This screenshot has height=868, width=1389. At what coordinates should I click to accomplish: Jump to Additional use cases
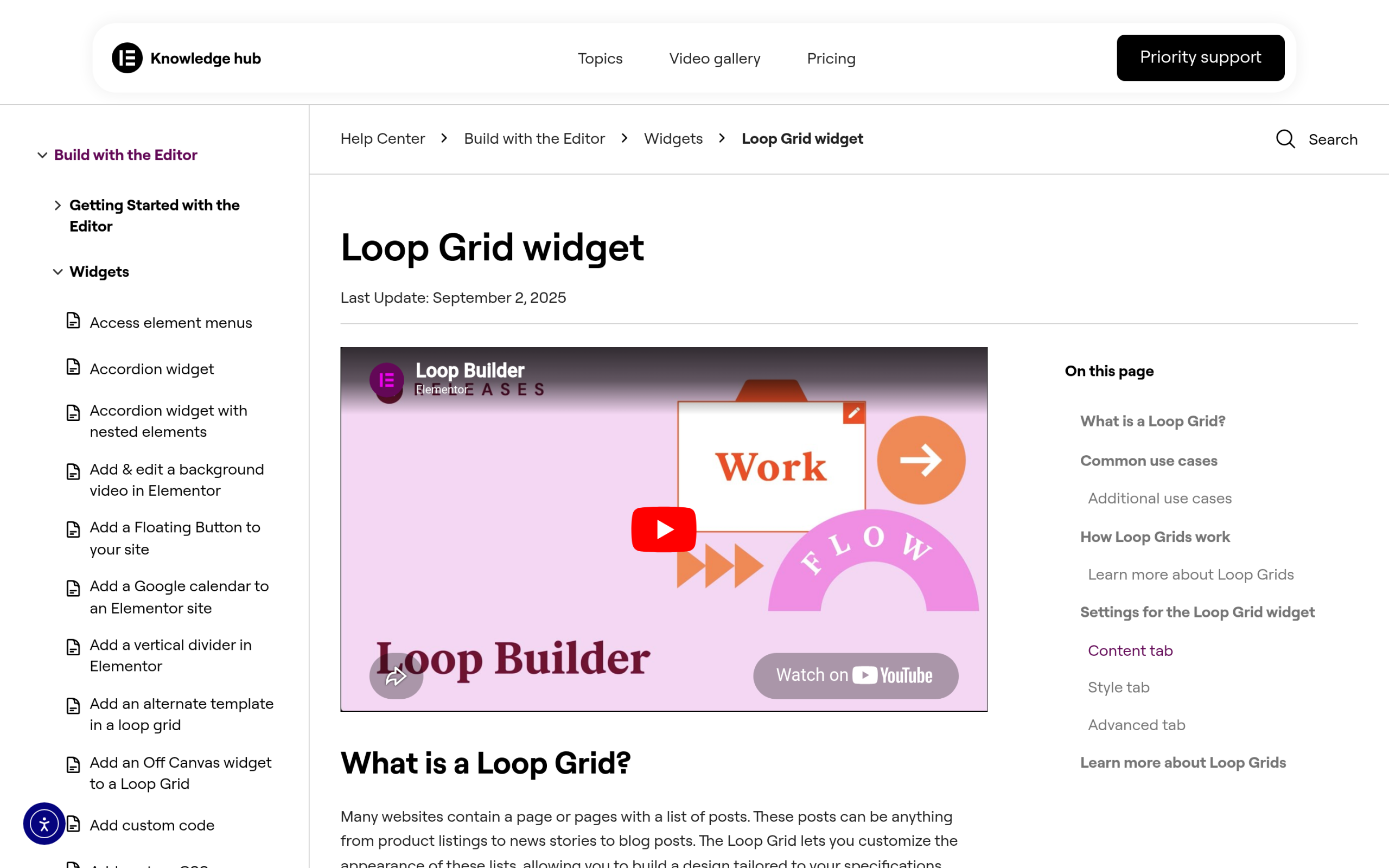pos(1159,499)
